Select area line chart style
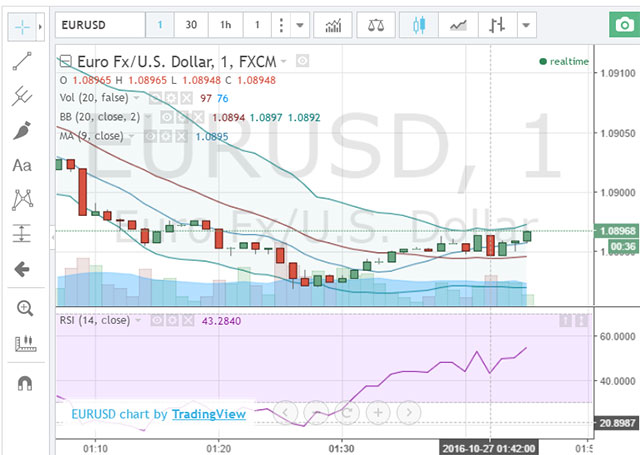 (x=458, y=25)
